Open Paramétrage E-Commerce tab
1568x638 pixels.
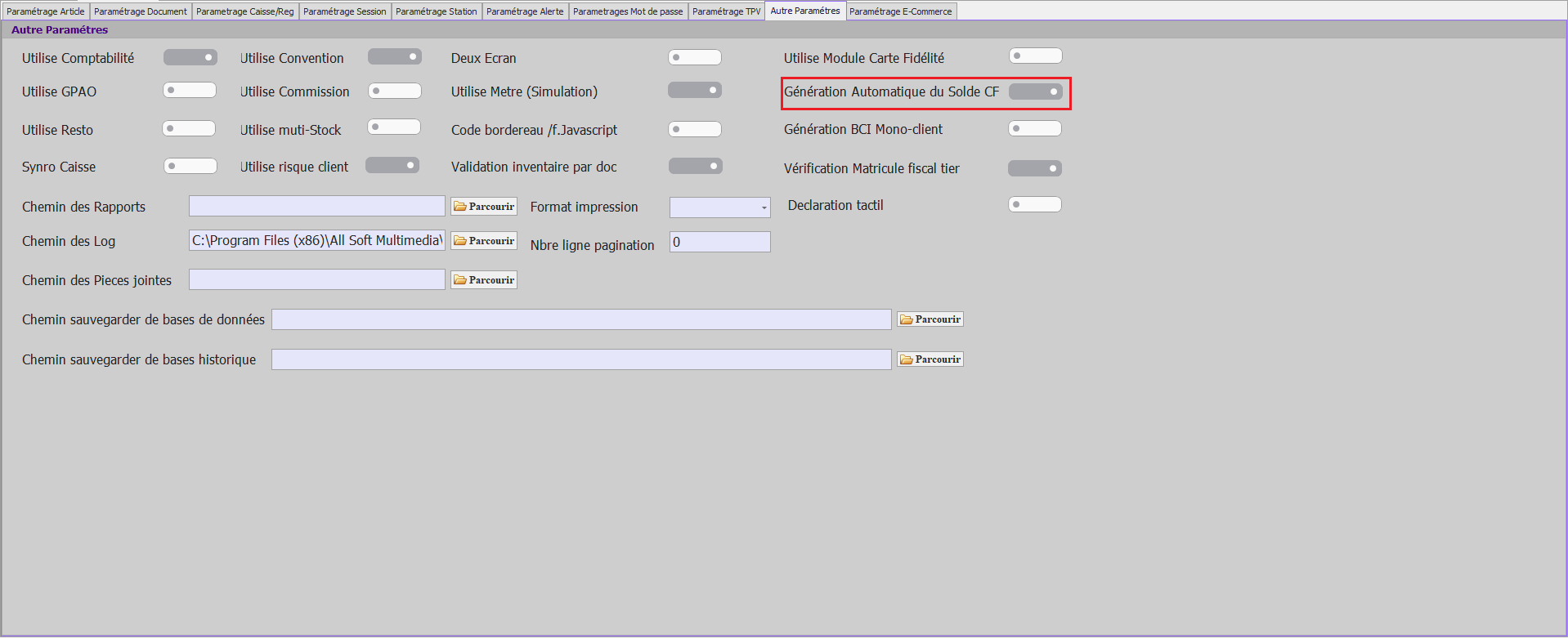[901, 11]
